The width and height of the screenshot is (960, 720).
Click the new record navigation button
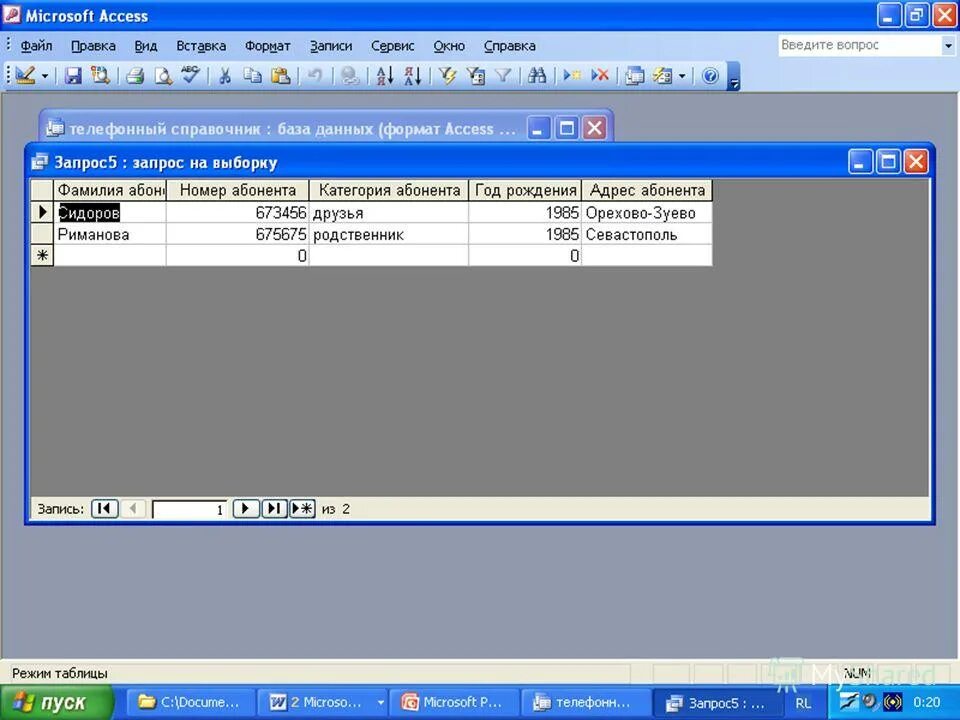coord(302,508)
